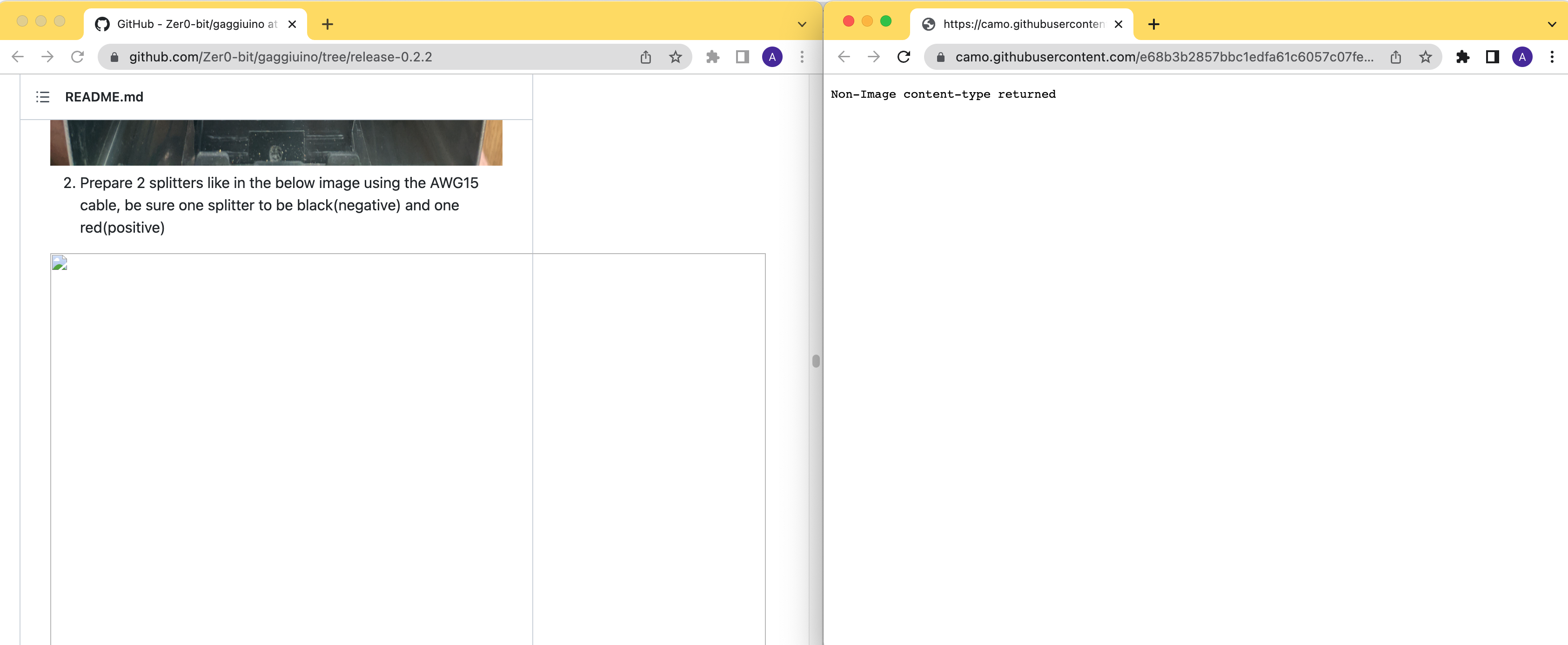Close the GitHub Zer0-bit/gaggiuino tab
This screenshot has height=645, width=1568.
(x=292, y=24)
